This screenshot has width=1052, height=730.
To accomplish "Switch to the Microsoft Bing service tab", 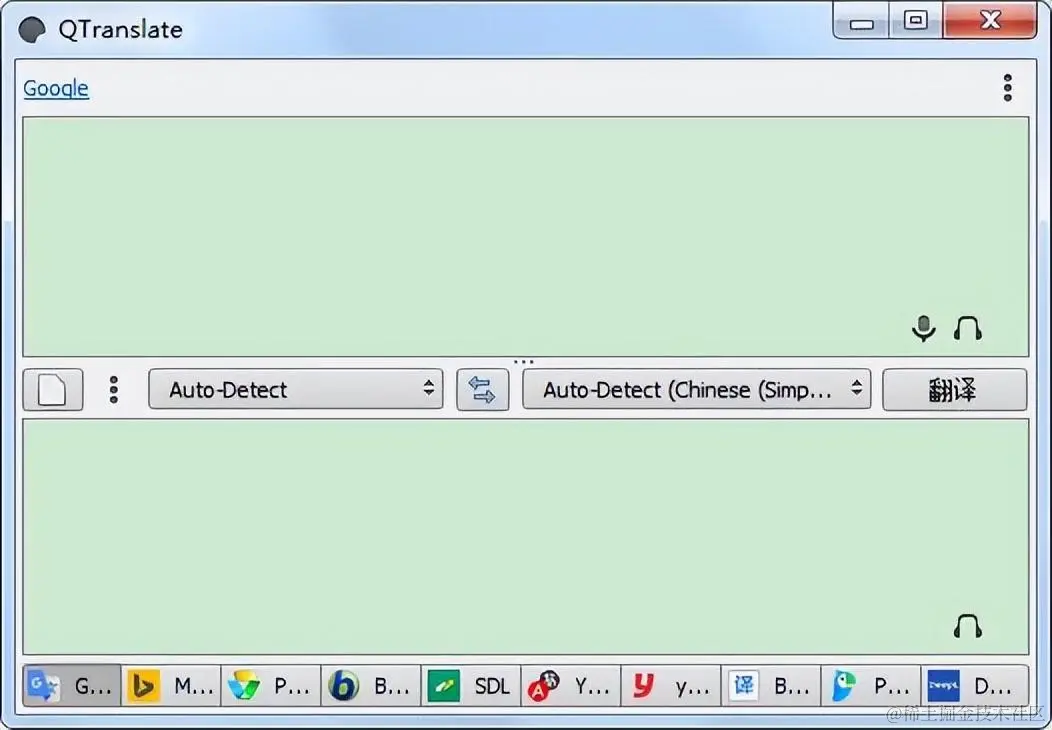I will (x=171, y=686).
